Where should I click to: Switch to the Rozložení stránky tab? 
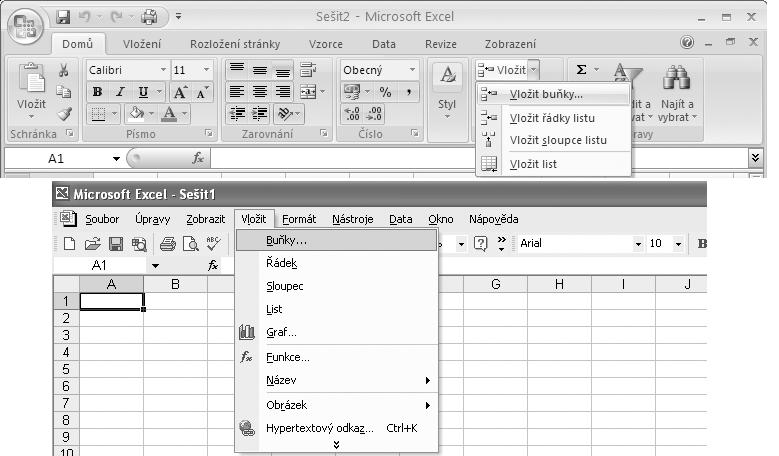click(x=235, y=44)
